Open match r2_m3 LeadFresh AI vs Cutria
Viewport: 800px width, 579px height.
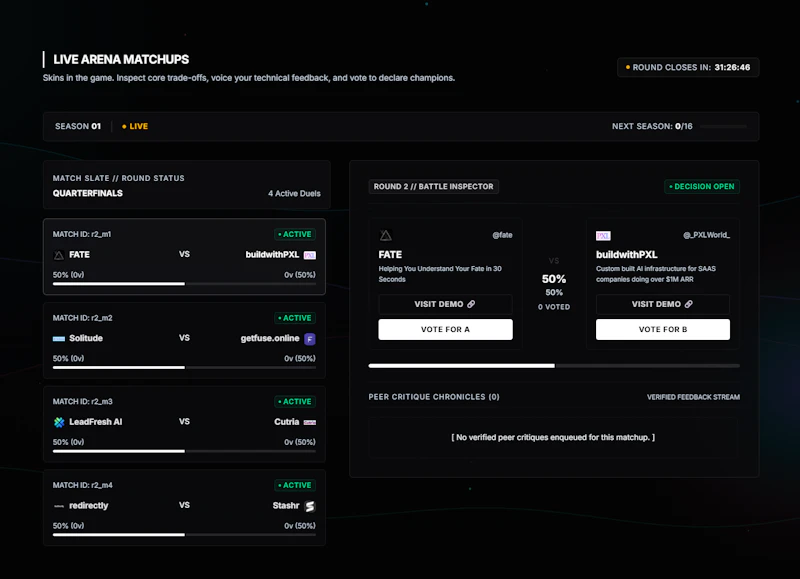coord(184,424)
